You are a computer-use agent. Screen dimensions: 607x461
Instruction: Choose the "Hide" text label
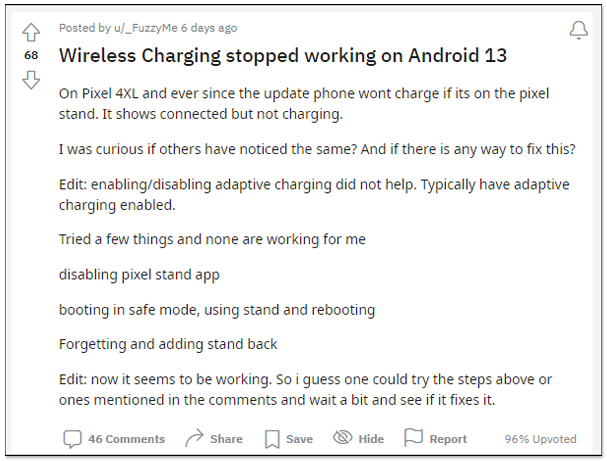(x=371, y=438)
